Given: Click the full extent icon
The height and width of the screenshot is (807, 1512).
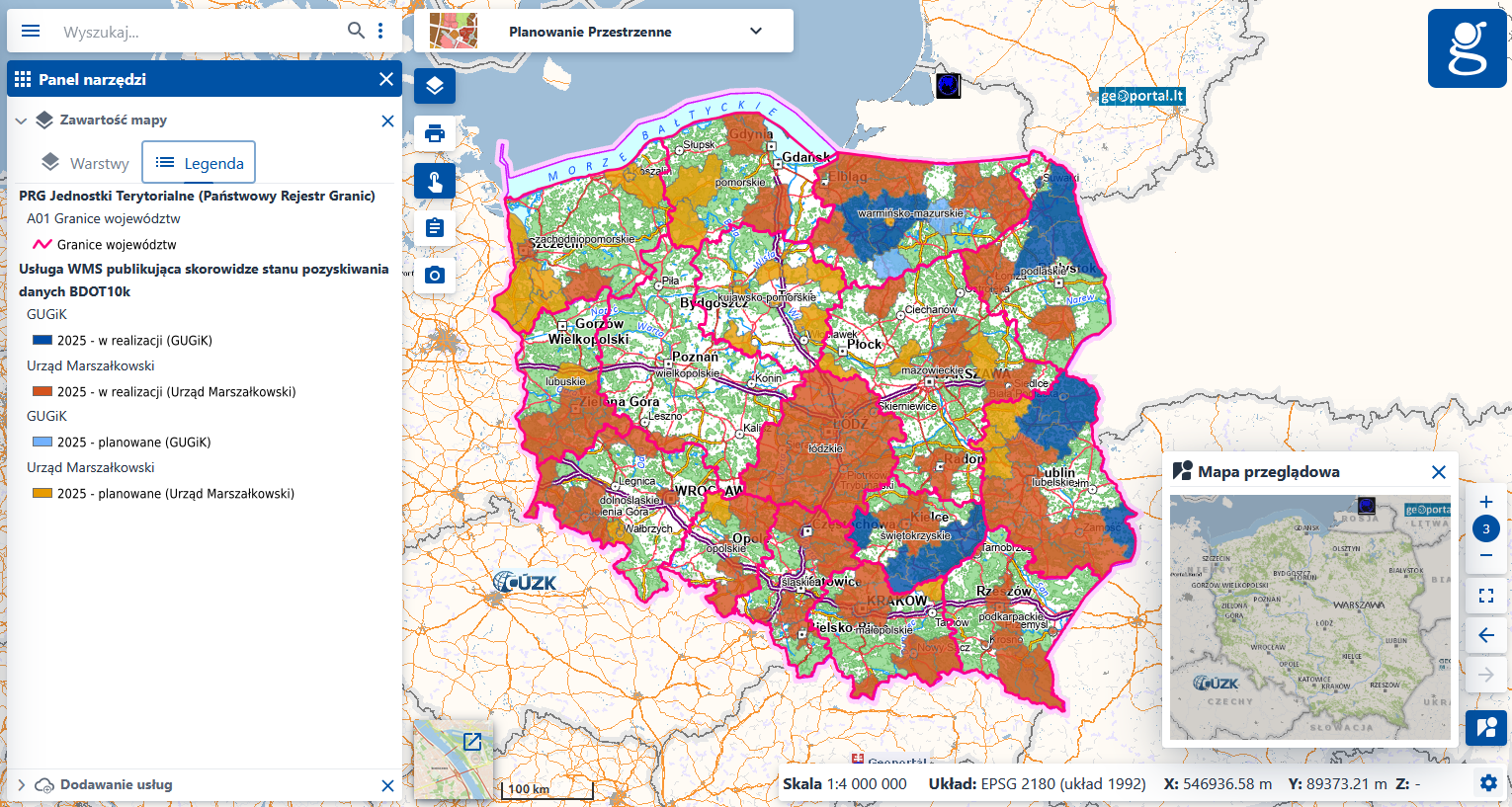Looking at the screenshot, I should pyautogui.click(x=1485, y=596).
